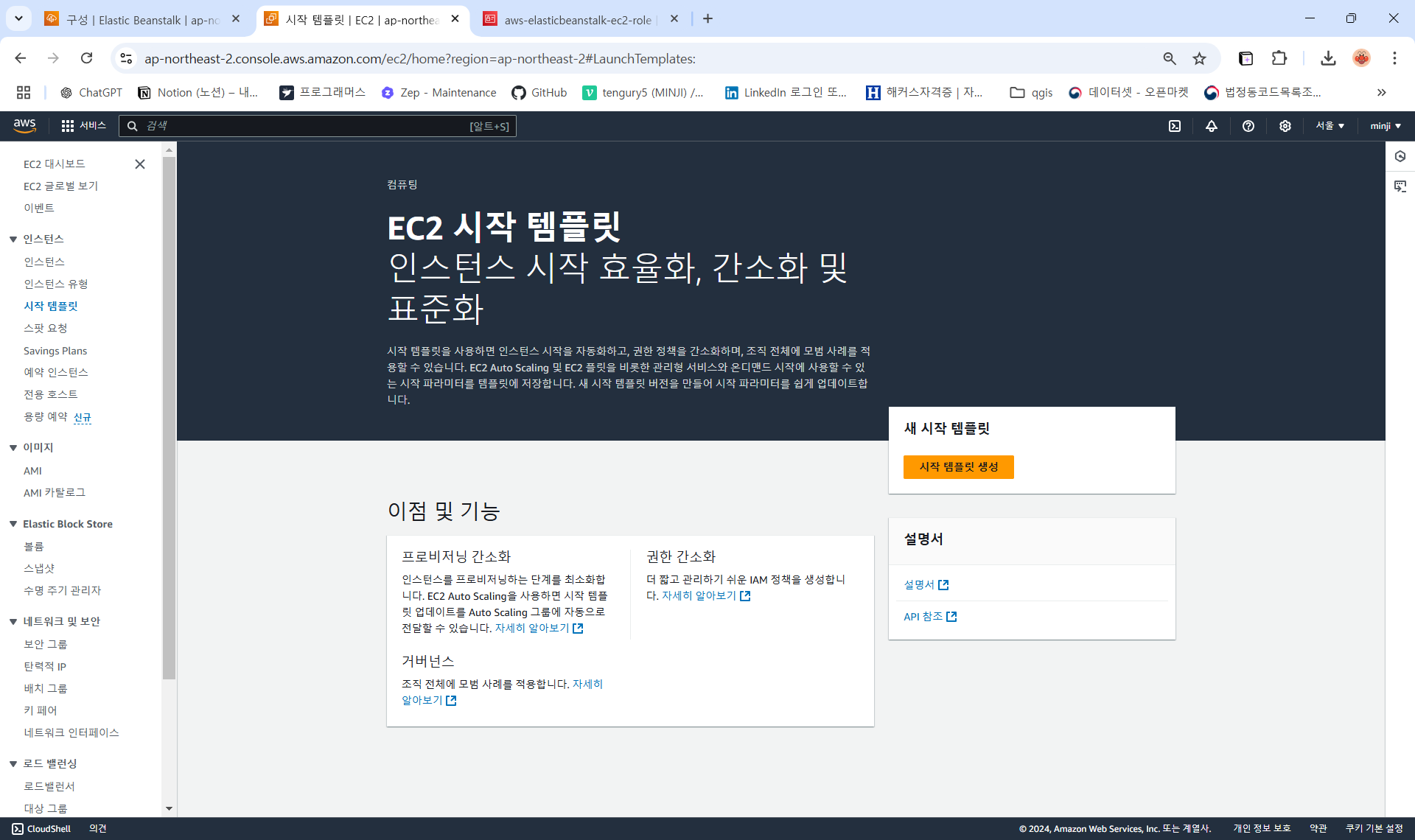
Task: Open the browser side panel icon
Action: point(1245,58)
